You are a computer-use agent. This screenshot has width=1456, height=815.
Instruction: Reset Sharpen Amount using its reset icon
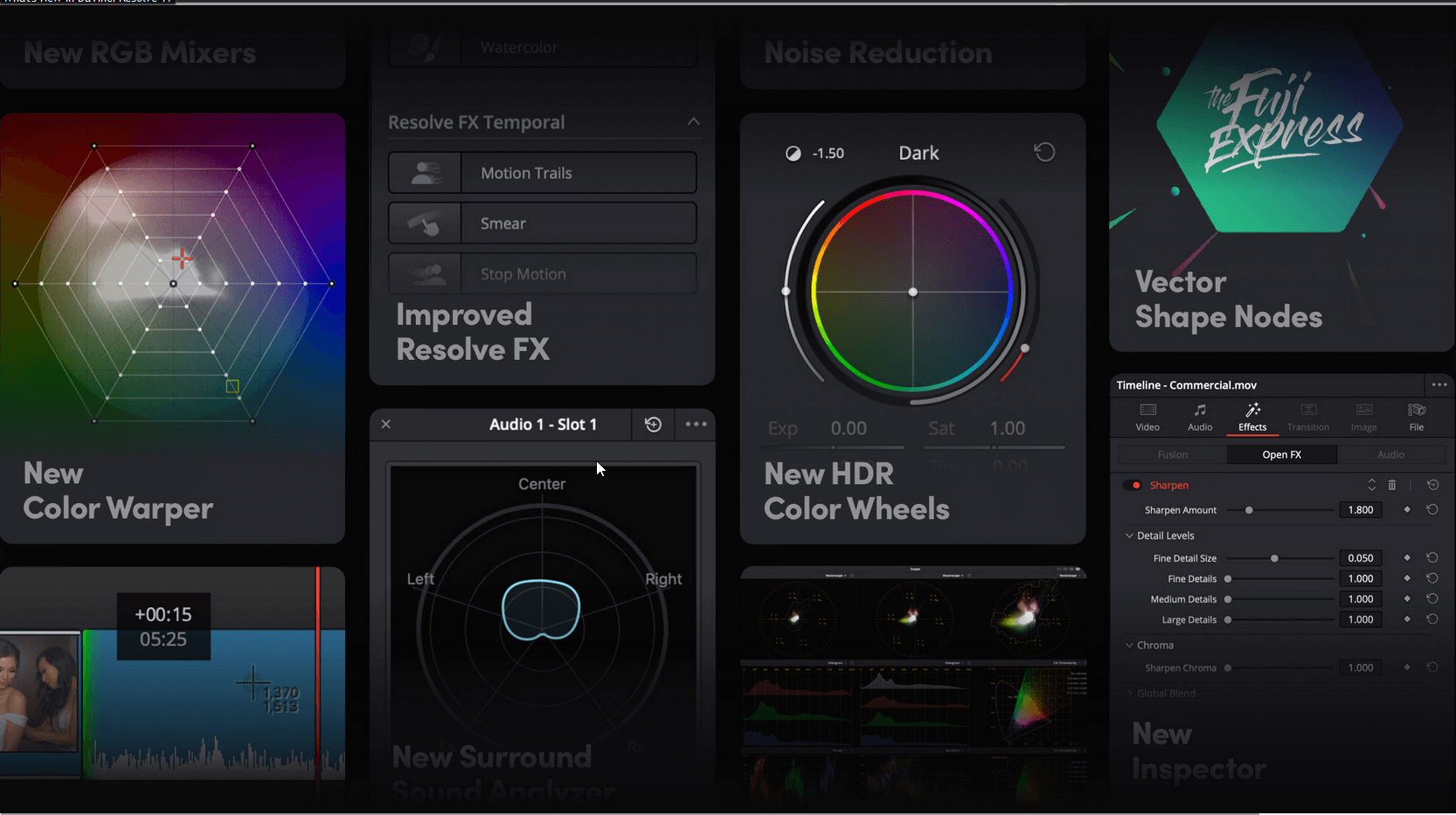click(1432, 509)
